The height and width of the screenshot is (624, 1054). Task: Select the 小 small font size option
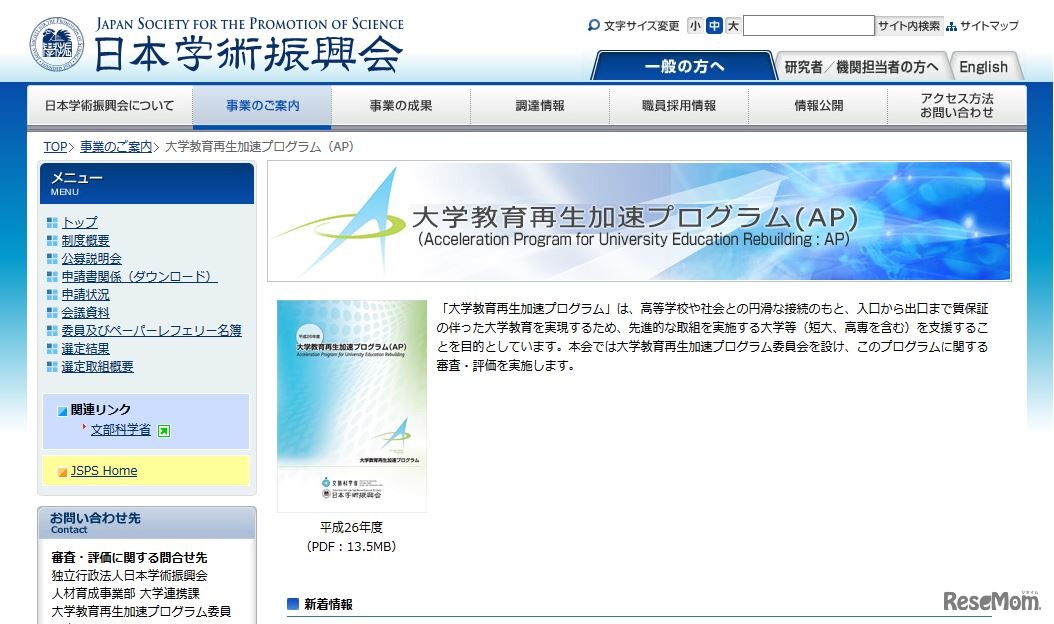pos(695,25)
